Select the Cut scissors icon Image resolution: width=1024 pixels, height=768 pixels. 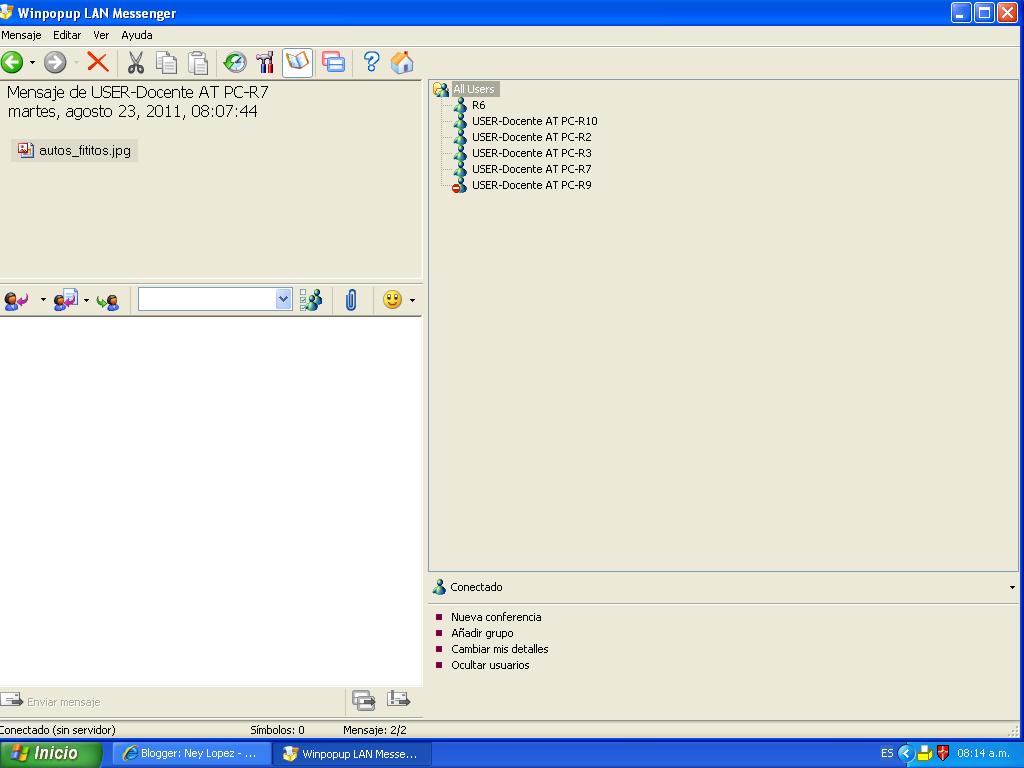click(135, 62)
